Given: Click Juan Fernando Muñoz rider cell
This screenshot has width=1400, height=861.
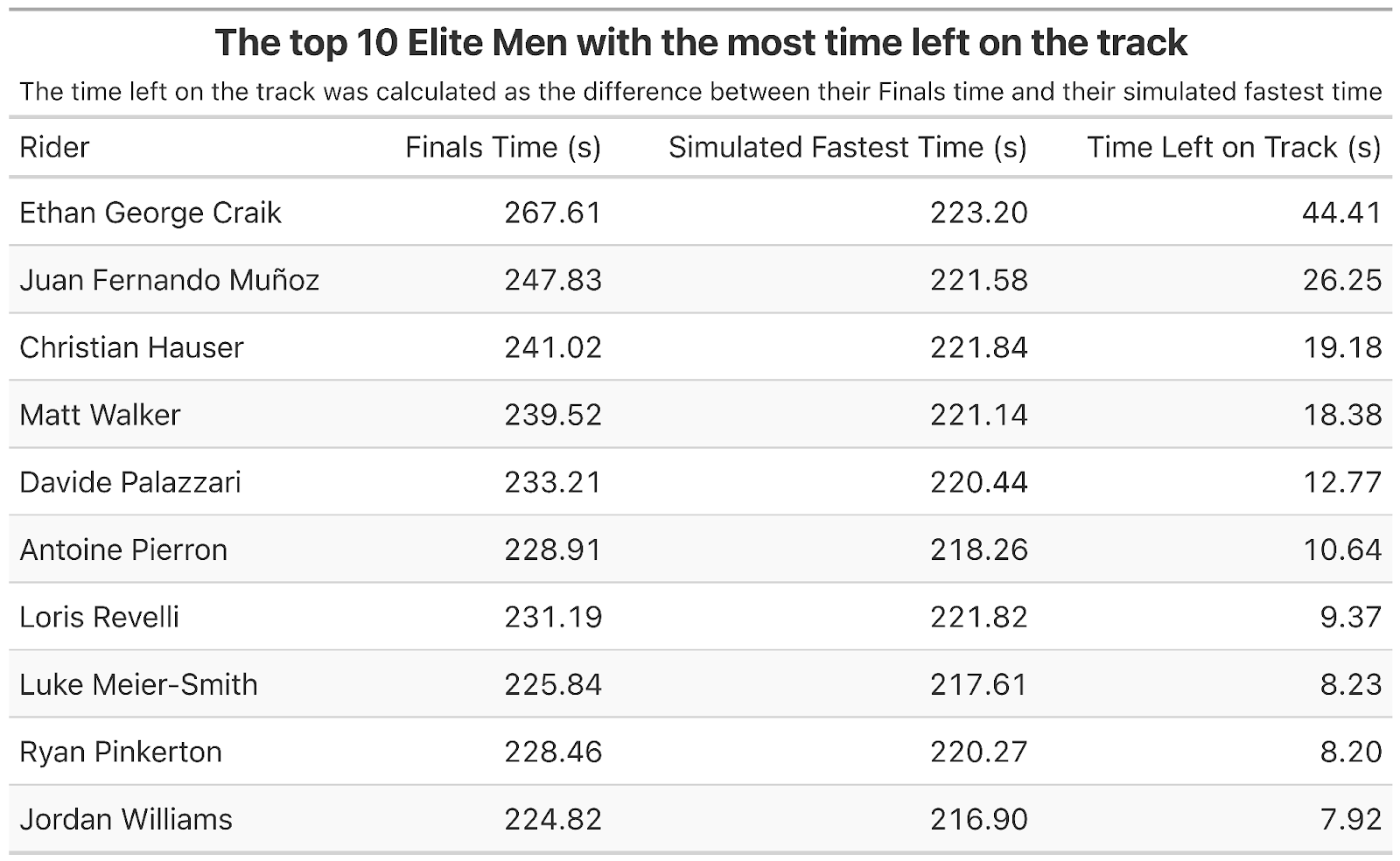Looking at the screenshot, I should tap(169, 280).
